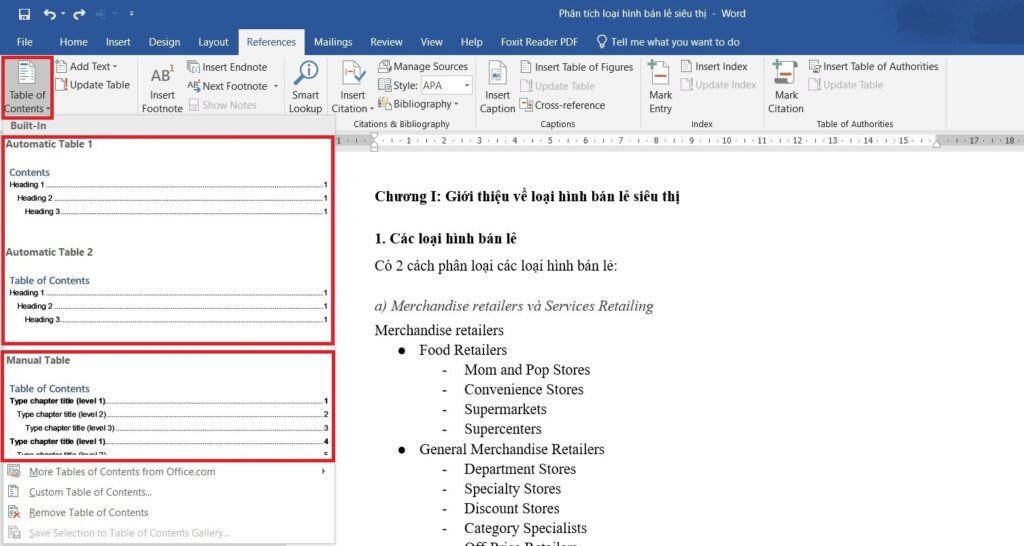Save the document with the floppy disk icon

click(24, 14)
